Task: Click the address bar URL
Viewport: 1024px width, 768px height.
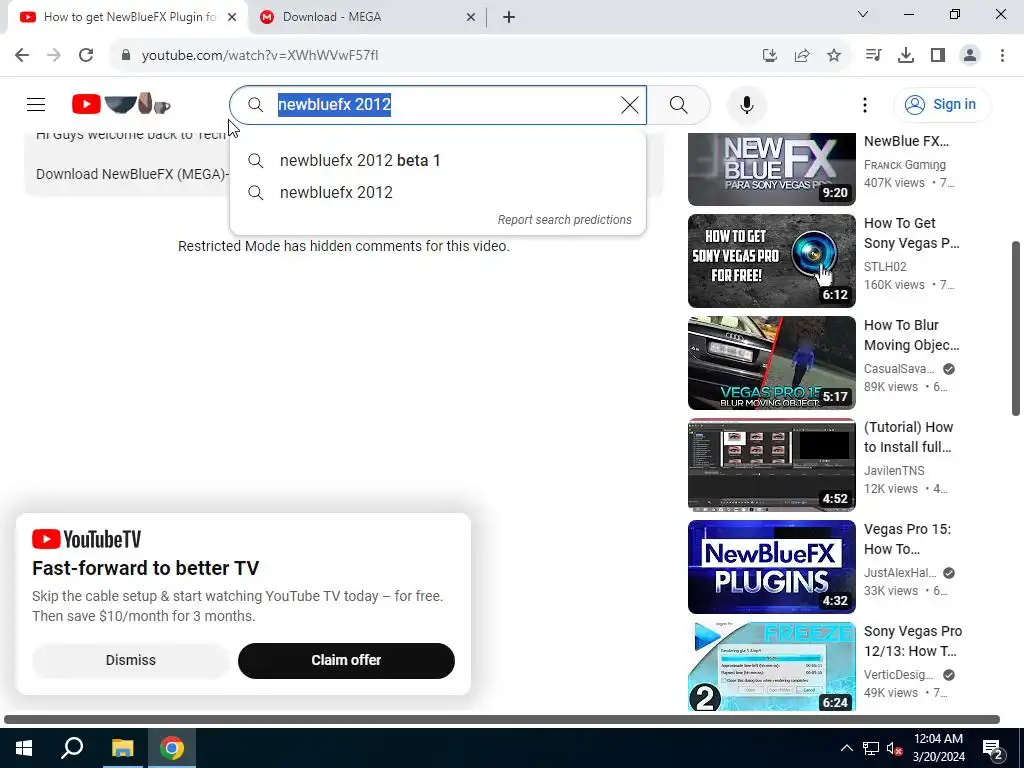Action: click(260, 56)
